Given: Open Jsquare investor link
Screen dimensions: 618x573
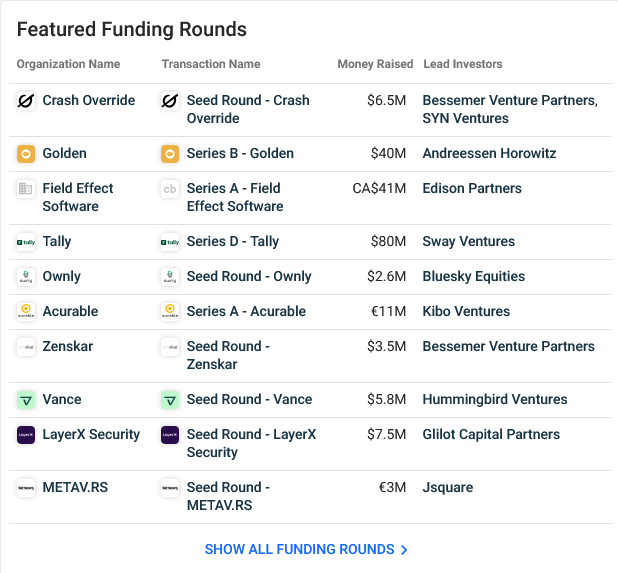Looking at the screenshot, I should click(x=448, y=487).
